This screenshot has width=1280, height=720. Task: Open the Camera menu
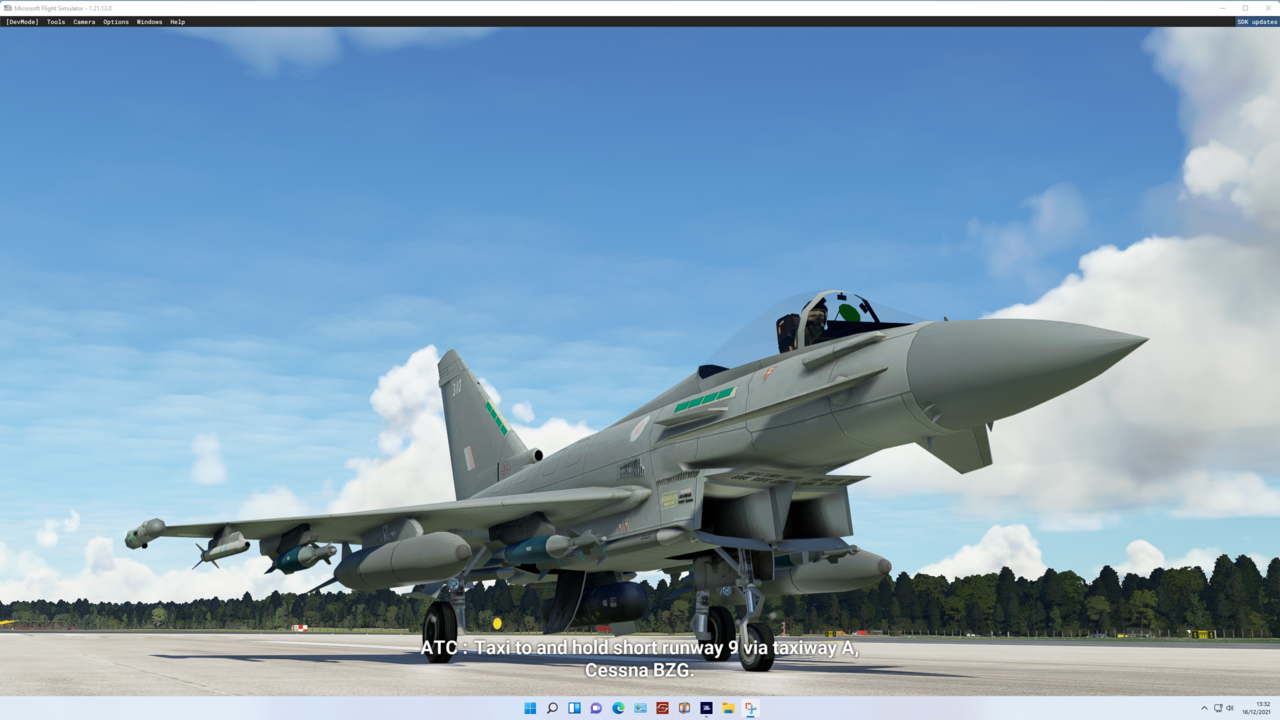(x=84, y=21)
